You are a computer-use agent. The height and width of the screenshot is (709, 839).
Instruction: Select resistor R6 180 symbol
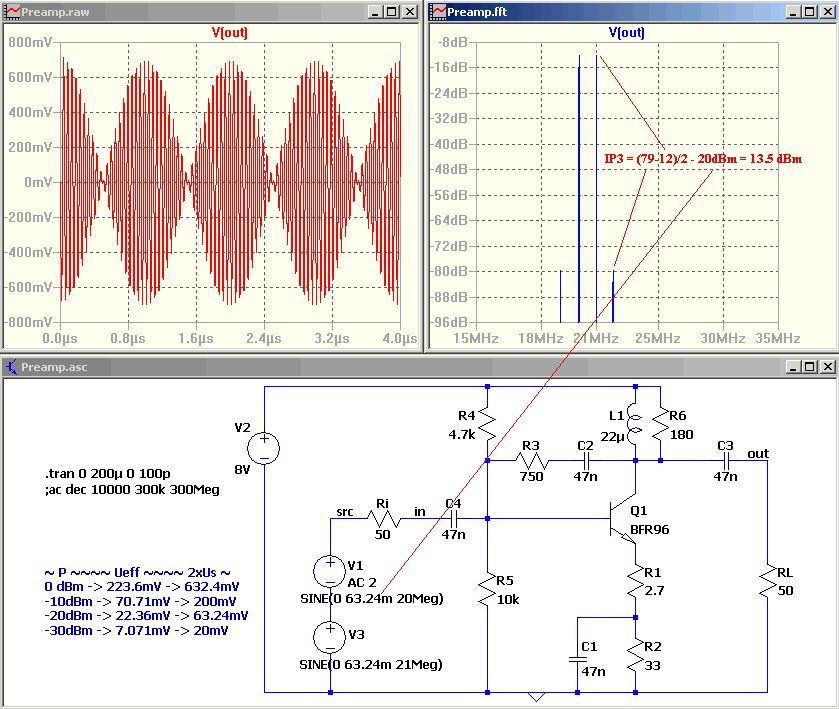click(x=661, y=425)
